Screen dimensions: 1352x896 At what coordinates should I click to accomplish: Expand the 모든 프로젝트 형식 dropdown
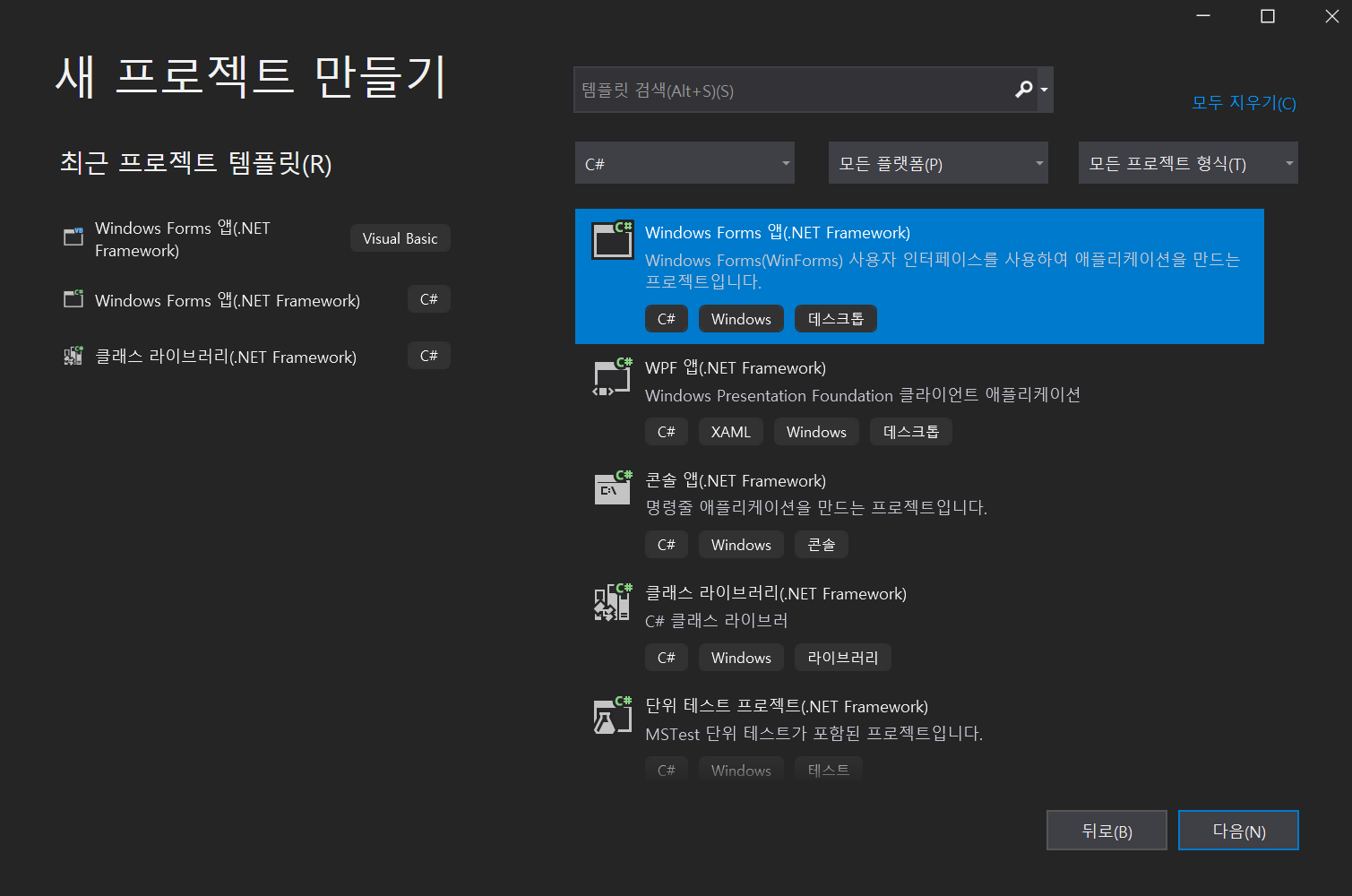pos(1187,162)
